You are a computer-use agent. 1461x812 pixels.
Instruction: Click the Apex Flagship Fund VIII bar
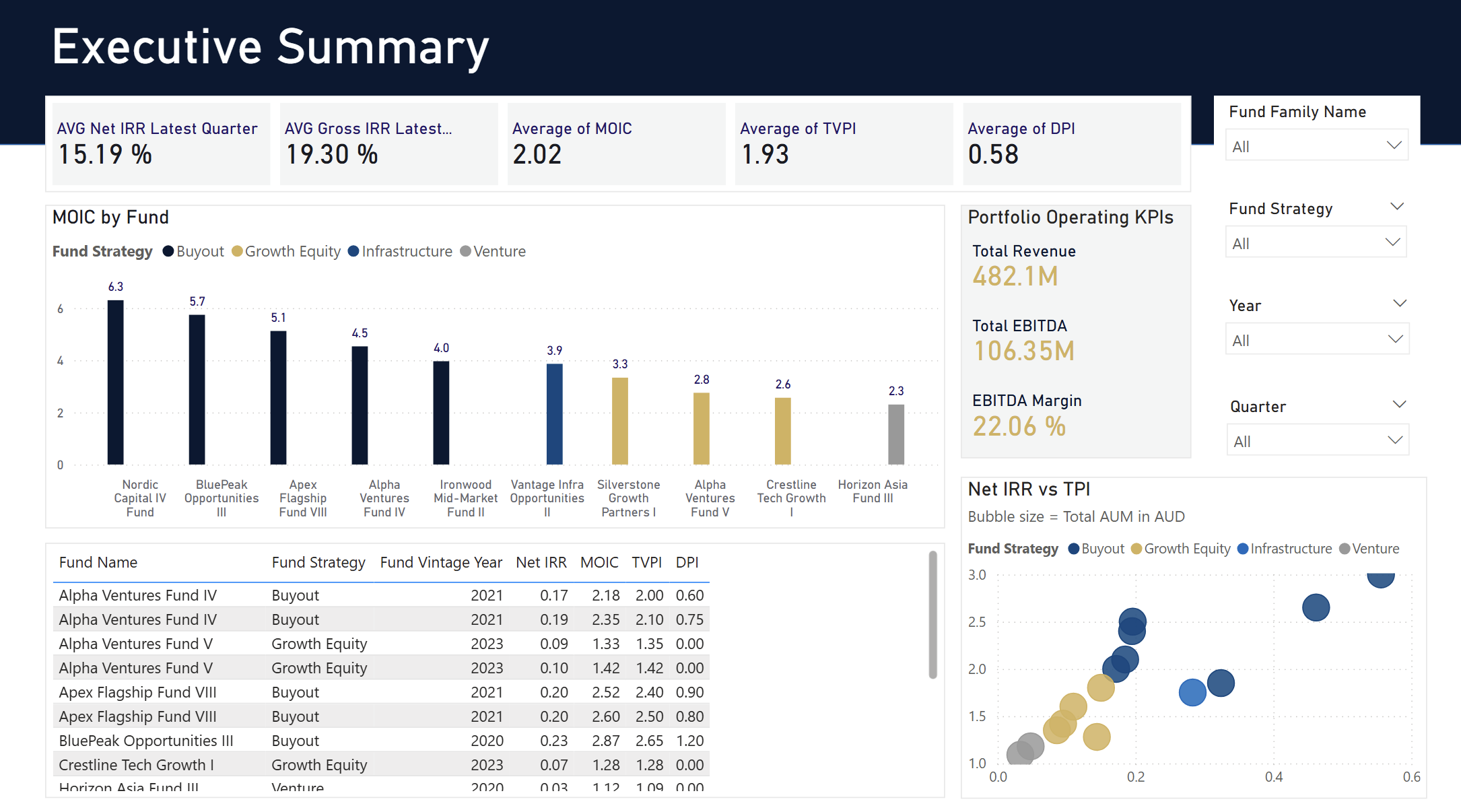click(x=279, y=398)
